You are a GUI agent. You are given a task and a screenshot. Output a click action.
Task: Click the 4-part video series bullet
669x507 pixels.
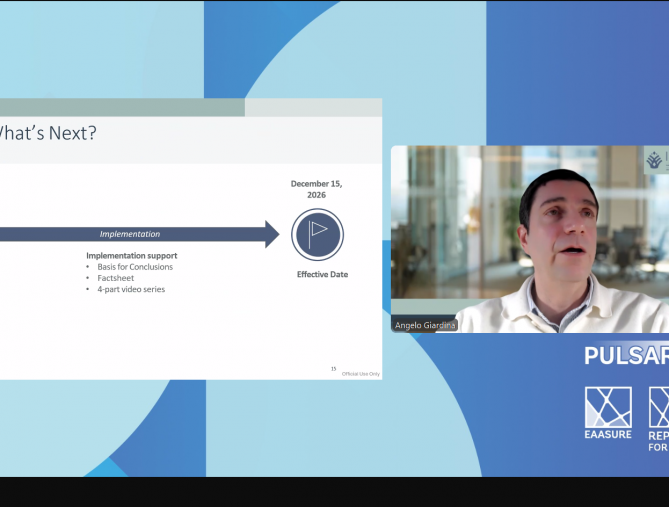pos(131,289)
